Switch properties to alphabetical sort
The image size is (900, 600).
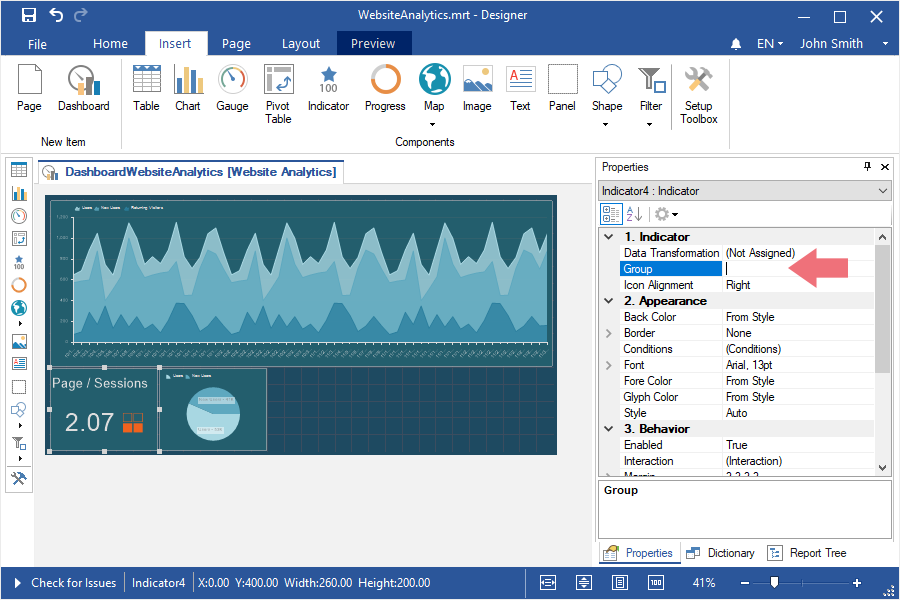[x=634, y=214]
